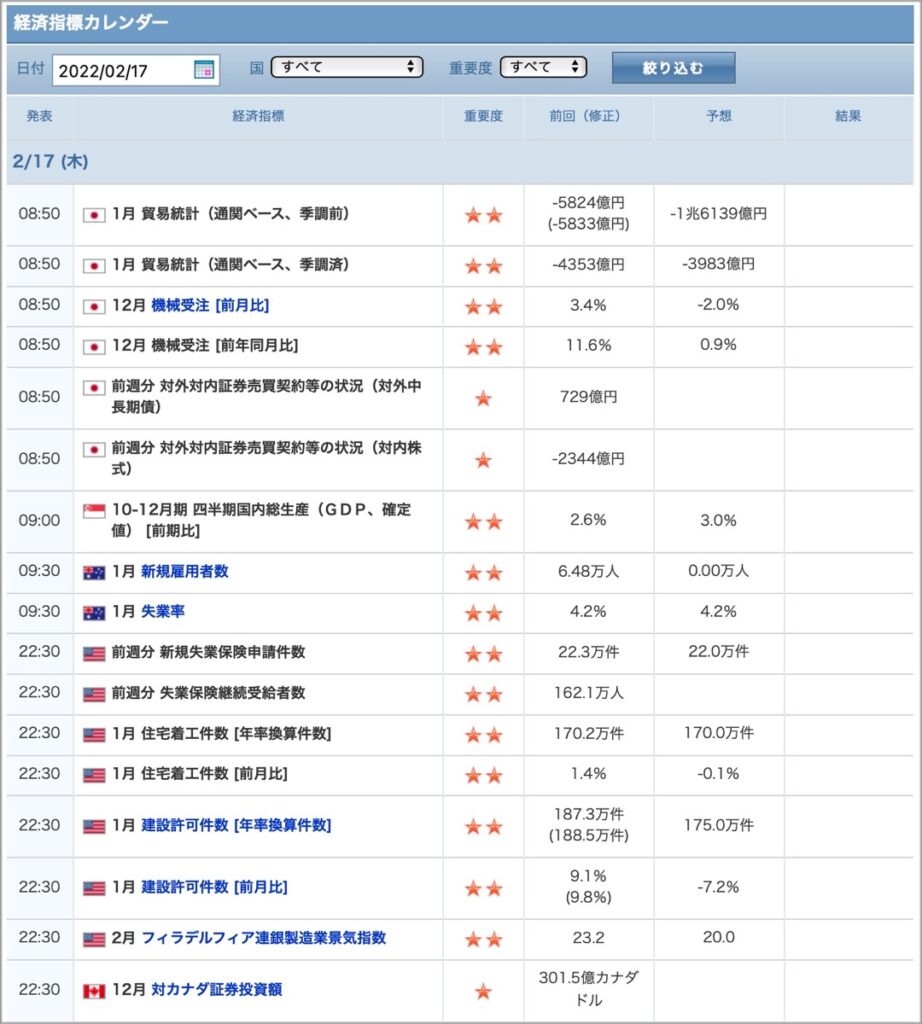Open the calendar date picker icon

click(x=204, y=69)
